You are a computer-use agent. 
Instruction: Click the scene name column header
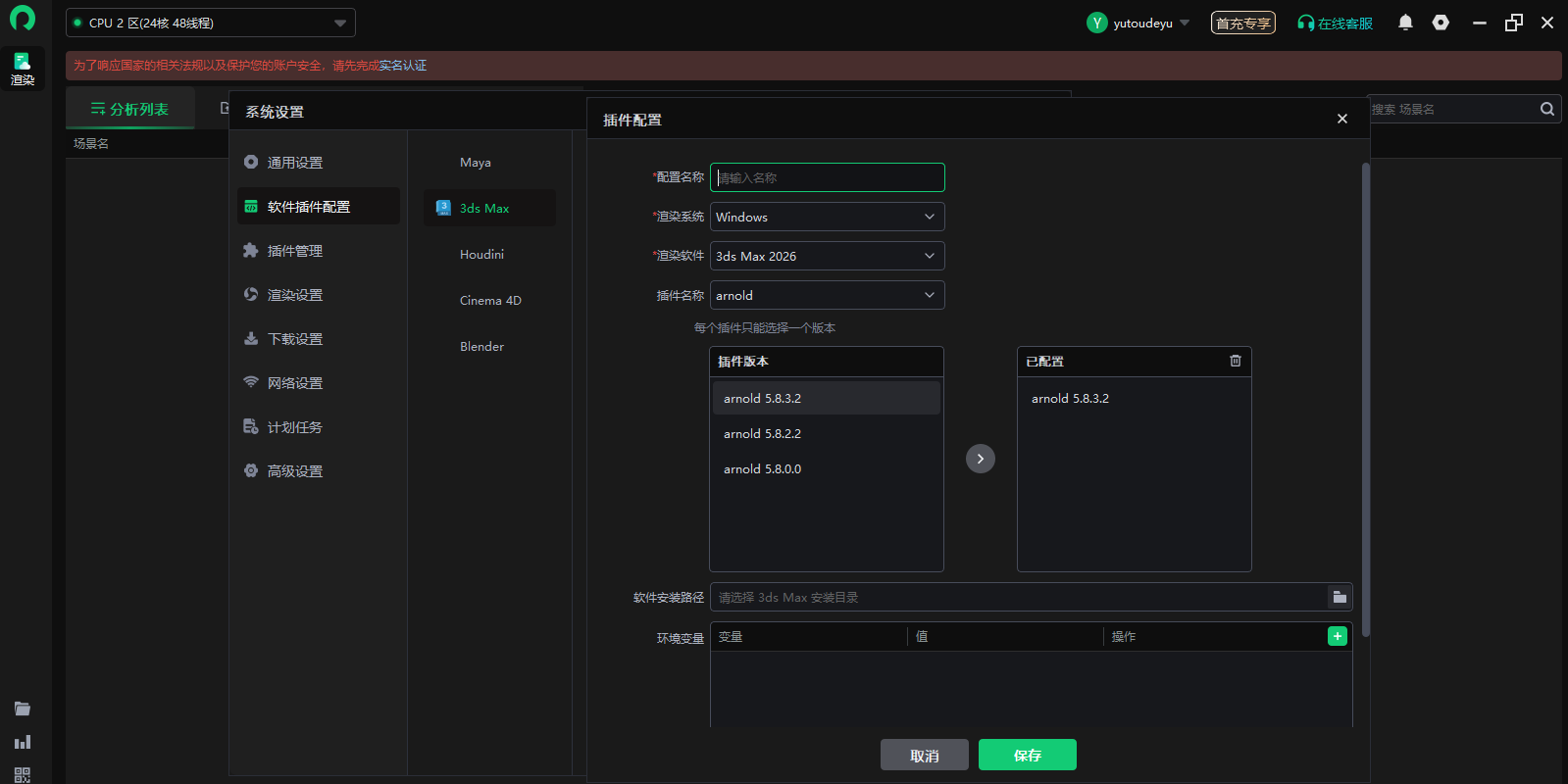click(91, 143)
